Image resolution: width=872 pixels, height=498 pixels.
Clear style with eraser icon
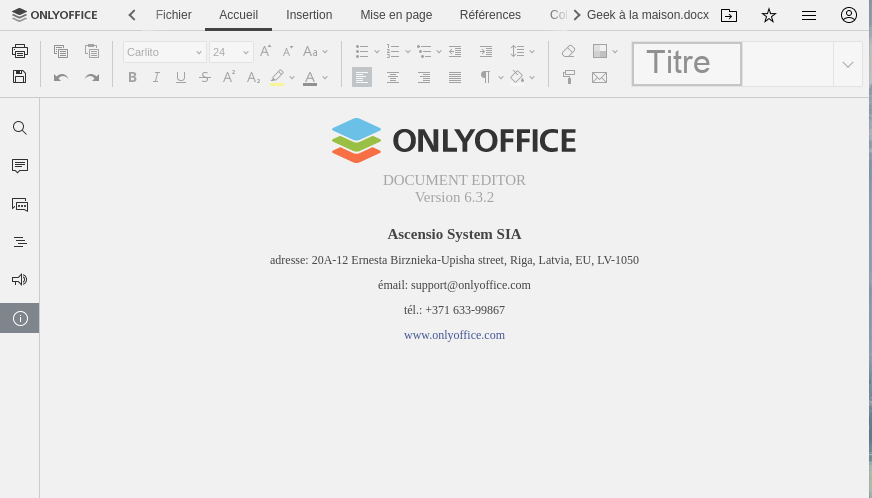coord(568,51)
